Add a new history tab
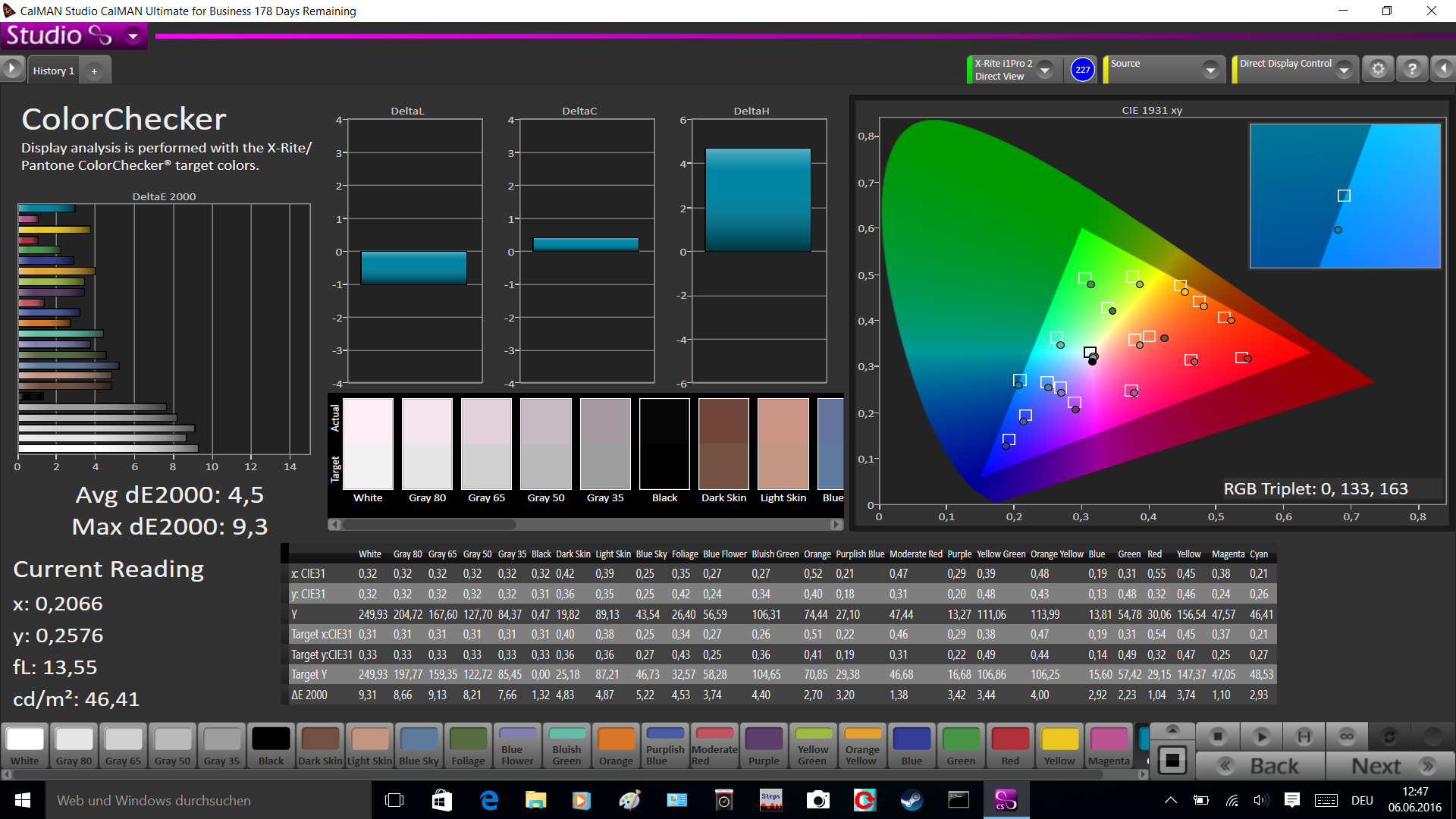The height and width of the screenshot is (819, 1456). (x=94, y=71)
